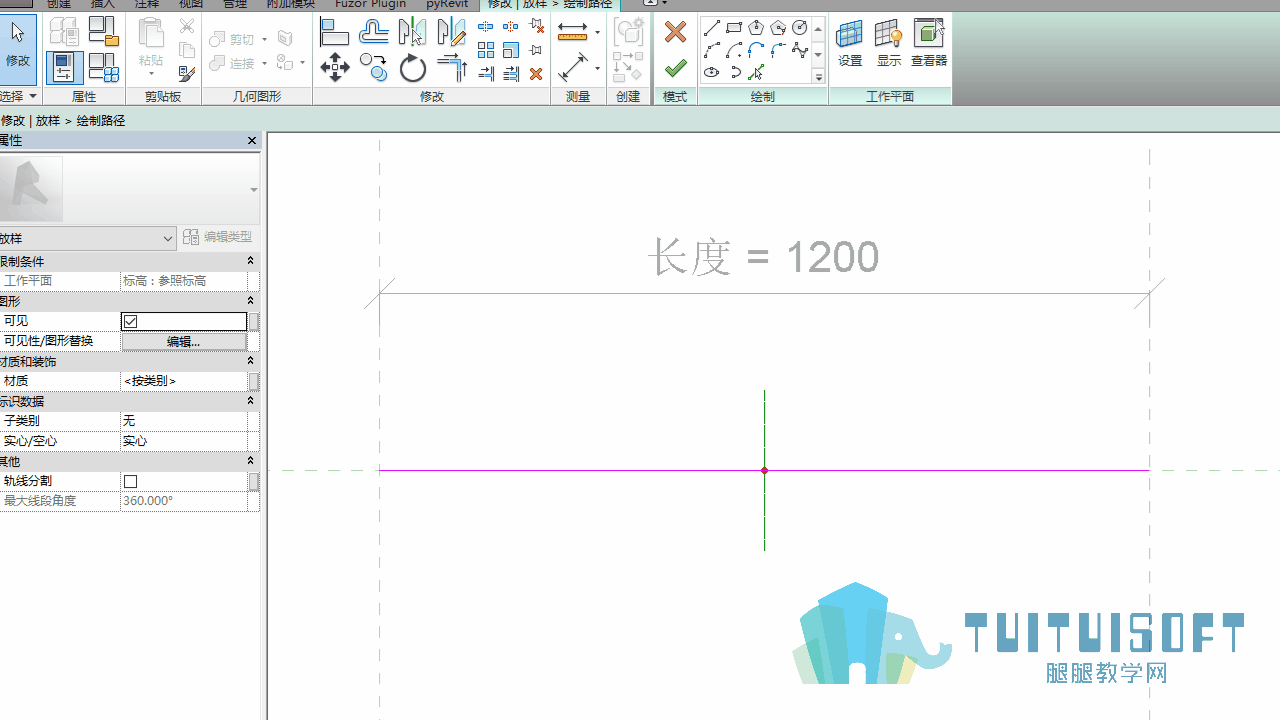Collapse the 限制条件 section
Screen dimensions: 1280x720
point(250,261)
